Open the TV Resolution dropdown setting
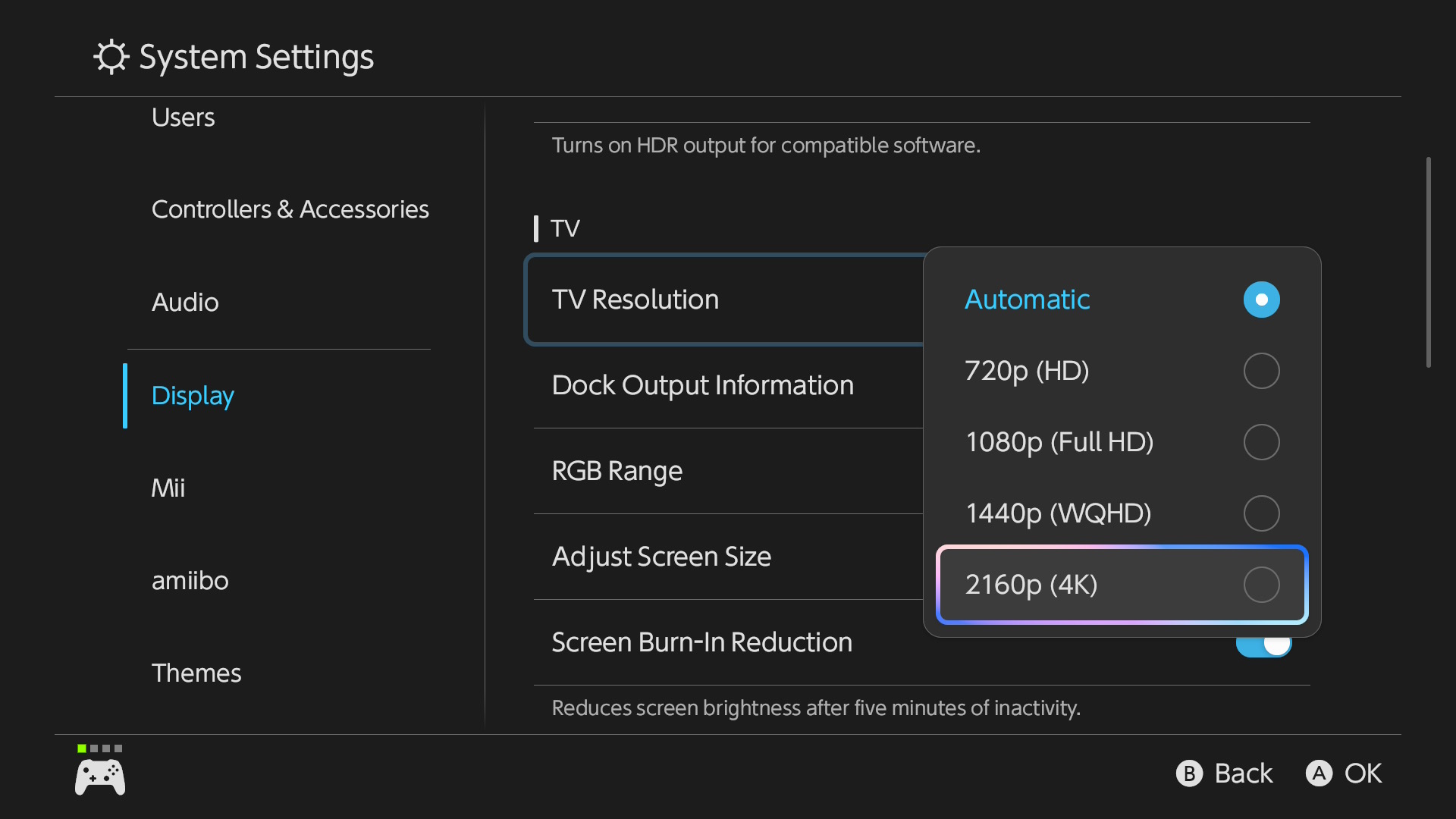This screenshot has width=1456, height=819. [x=725, y=300]
